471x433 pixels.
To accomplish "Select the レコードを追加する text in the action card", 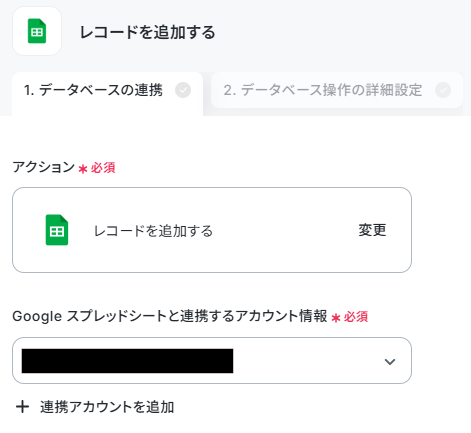I will pos(153,231).
